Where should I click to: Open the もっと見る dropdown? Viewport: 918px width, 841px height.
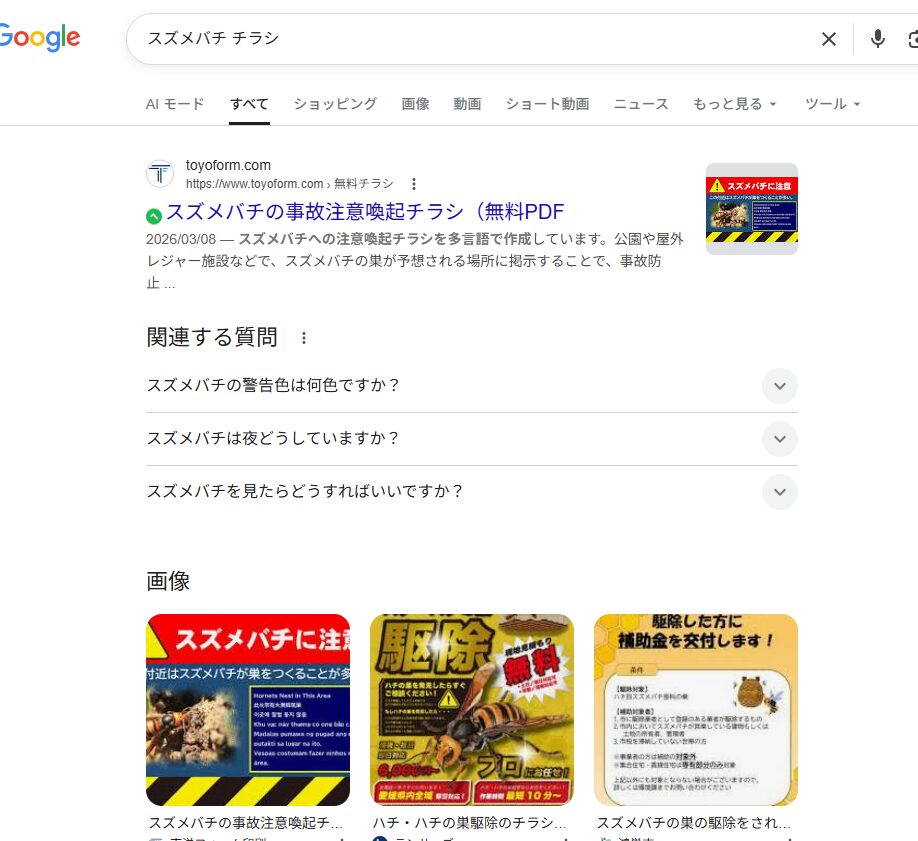pos(734,104)
